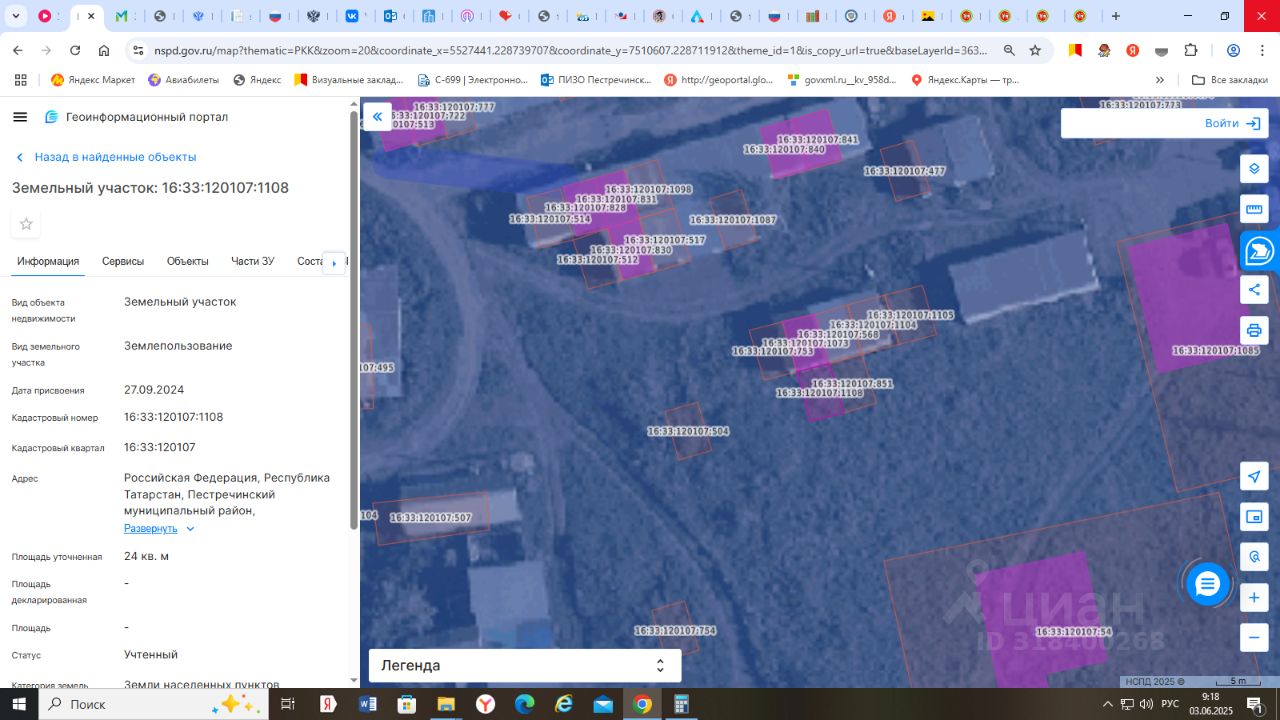
Task: Click the date value 27.09.2024
Action: pyautogui.click(x=154, y=390)
